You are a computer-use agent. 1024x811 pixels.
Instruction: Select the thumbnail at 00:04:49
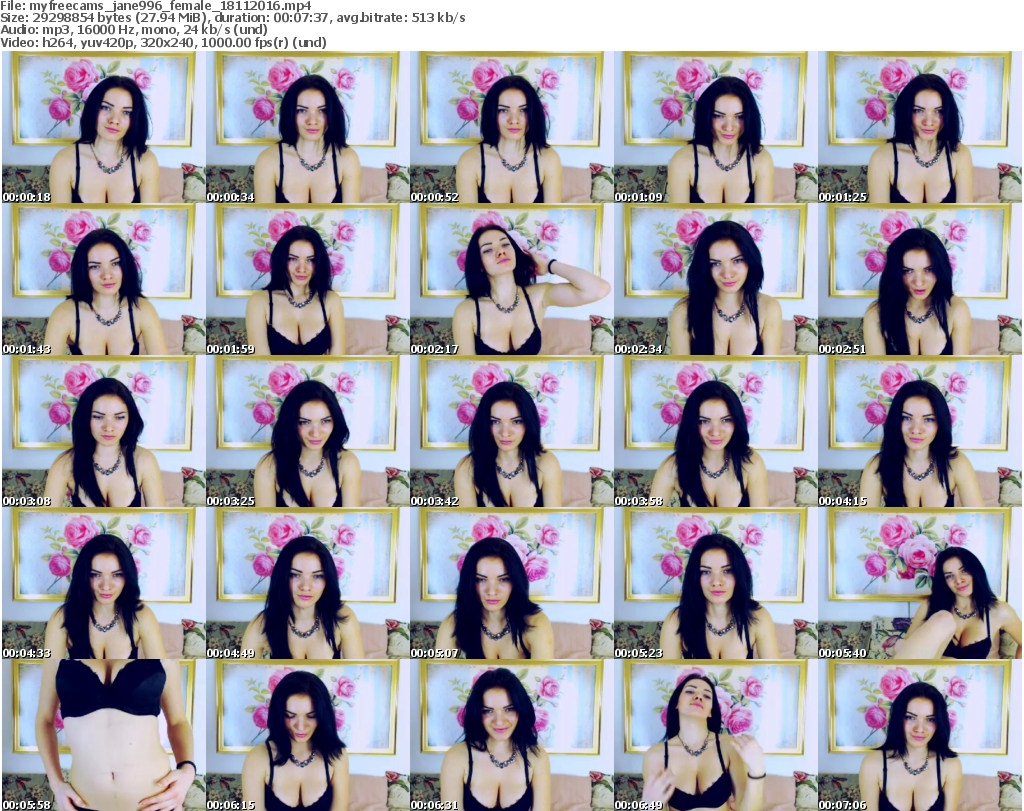(307, 584)
